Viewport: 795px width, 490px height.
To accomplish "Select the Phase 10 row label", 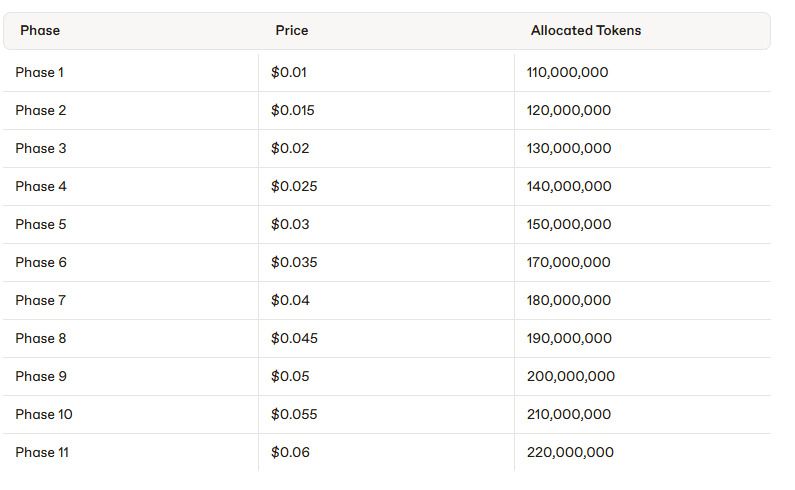I will point(44,414).
